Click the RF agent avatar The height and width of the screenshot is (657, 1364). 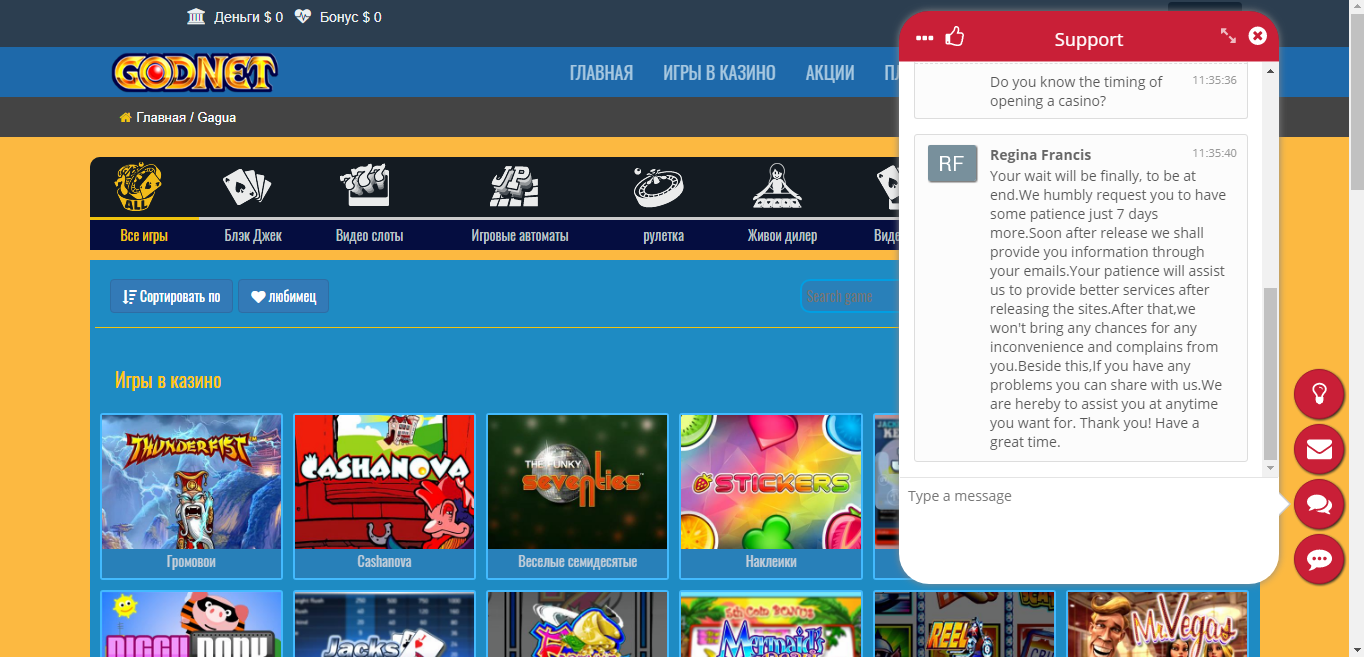pyautogui.click(x=951, y=164)
